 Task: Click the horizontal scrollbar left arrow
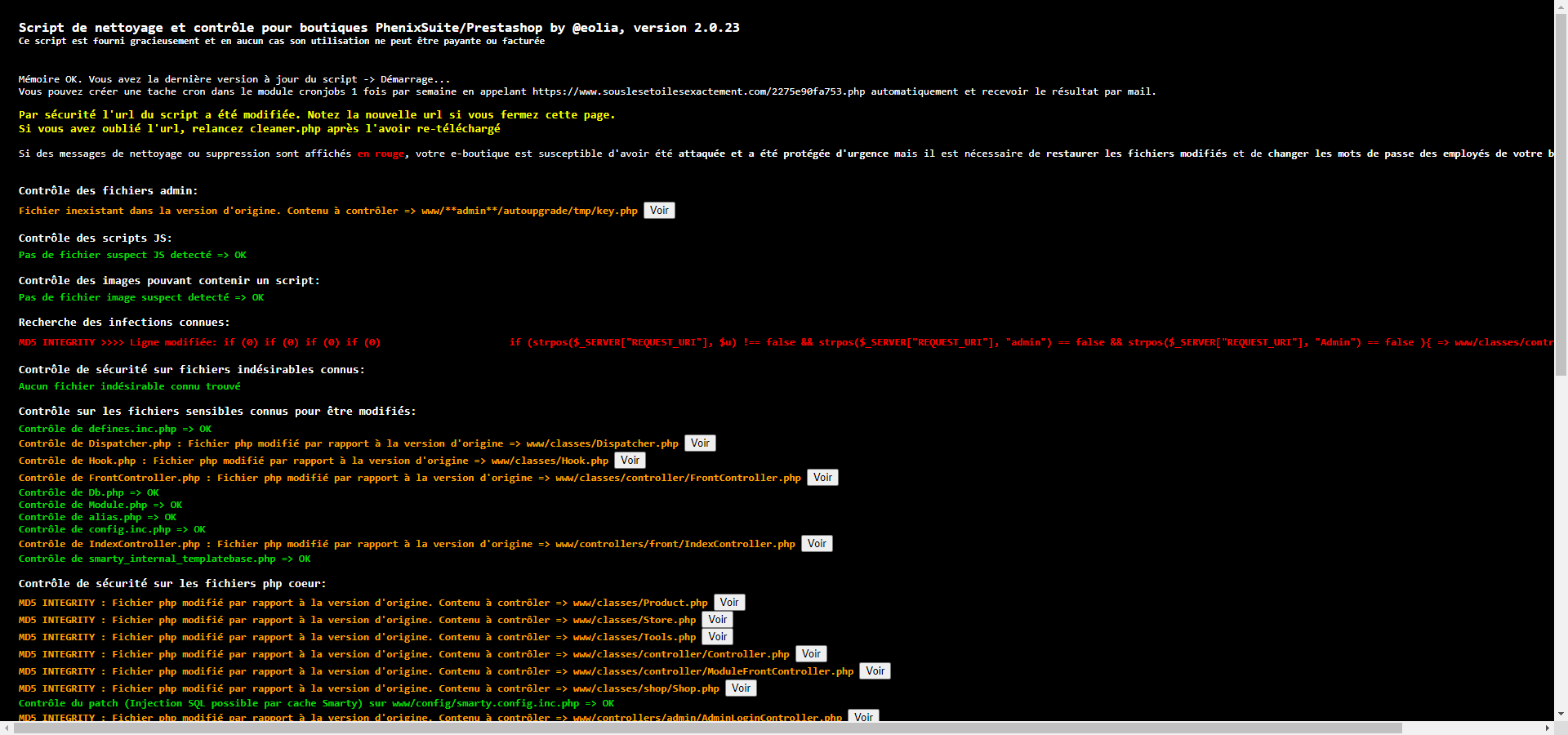[7, 728]
